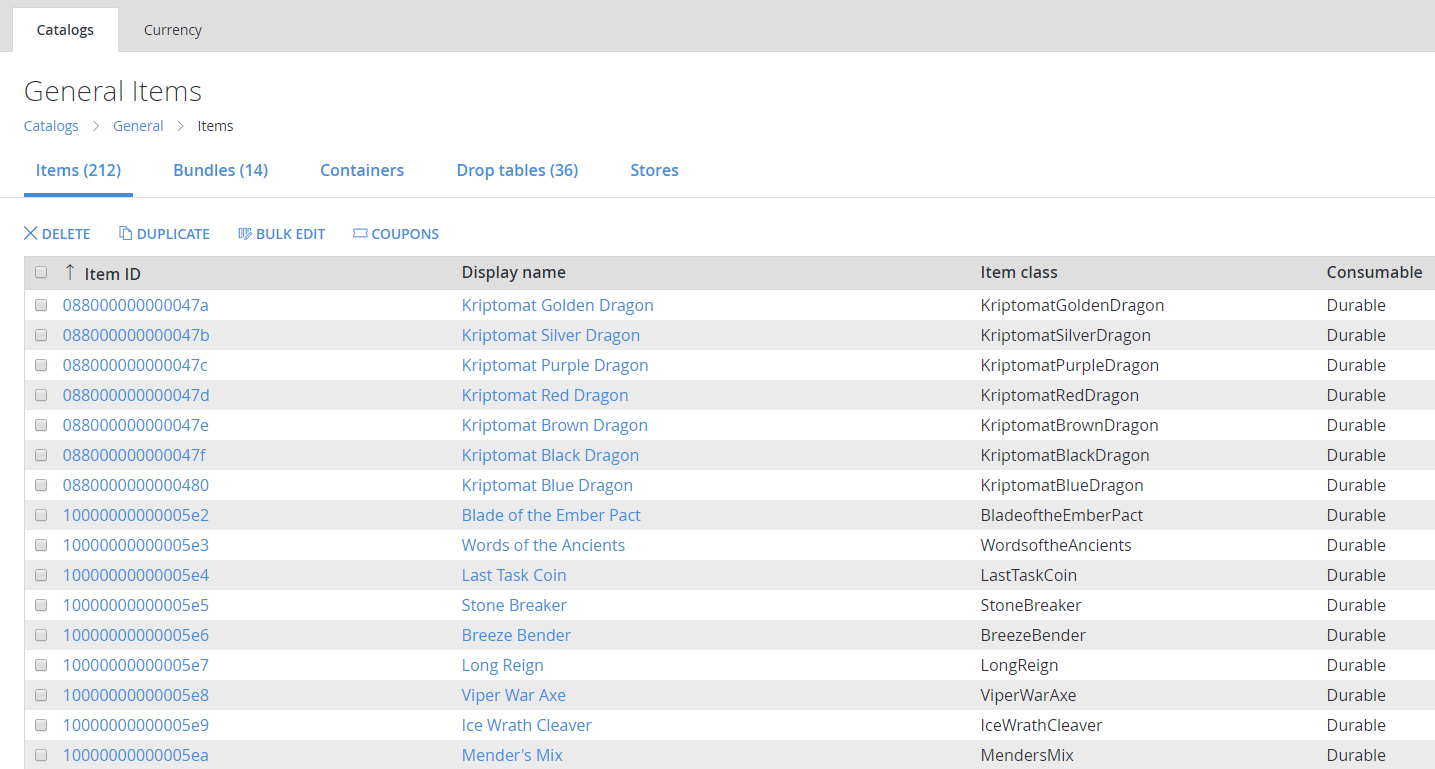This screenshot has width=1435, height=769.
Task: Click the Item ID sort arrow
Action: click(x=70, y=273)
